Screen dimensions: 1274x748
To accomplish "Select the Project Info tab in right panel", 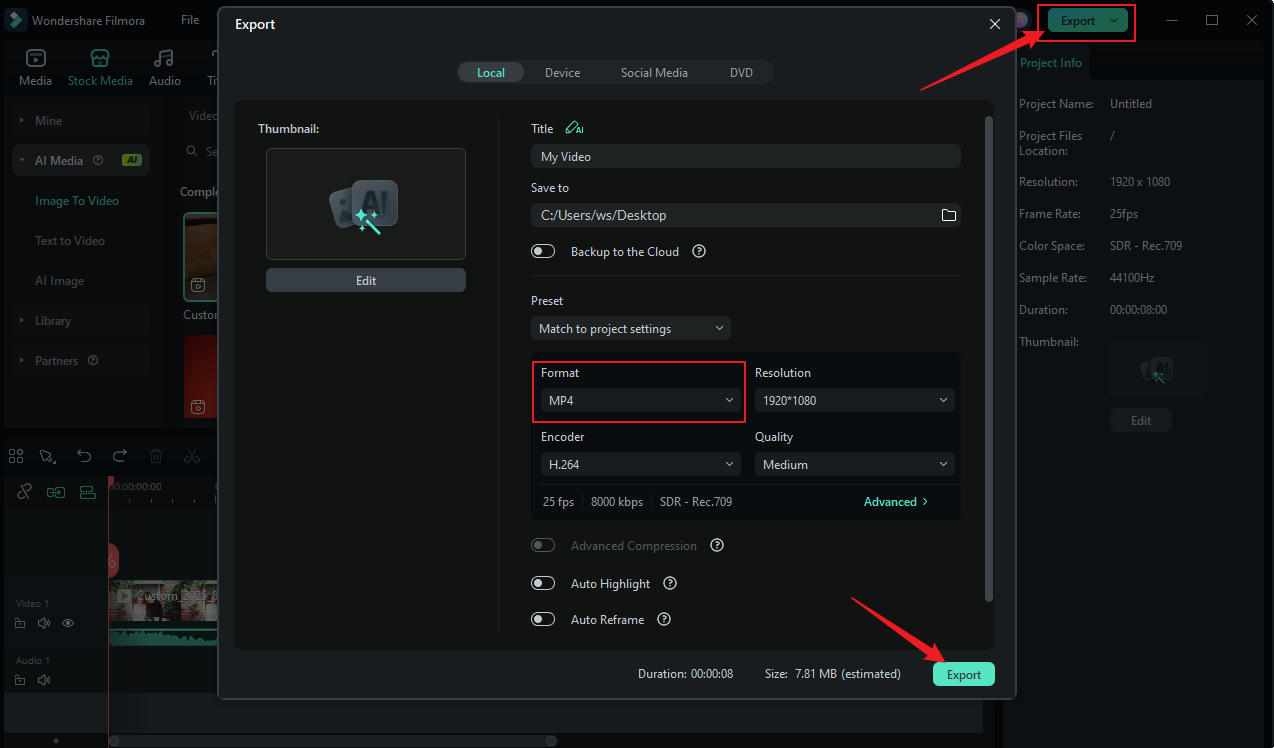I will tap(1050, 63).
